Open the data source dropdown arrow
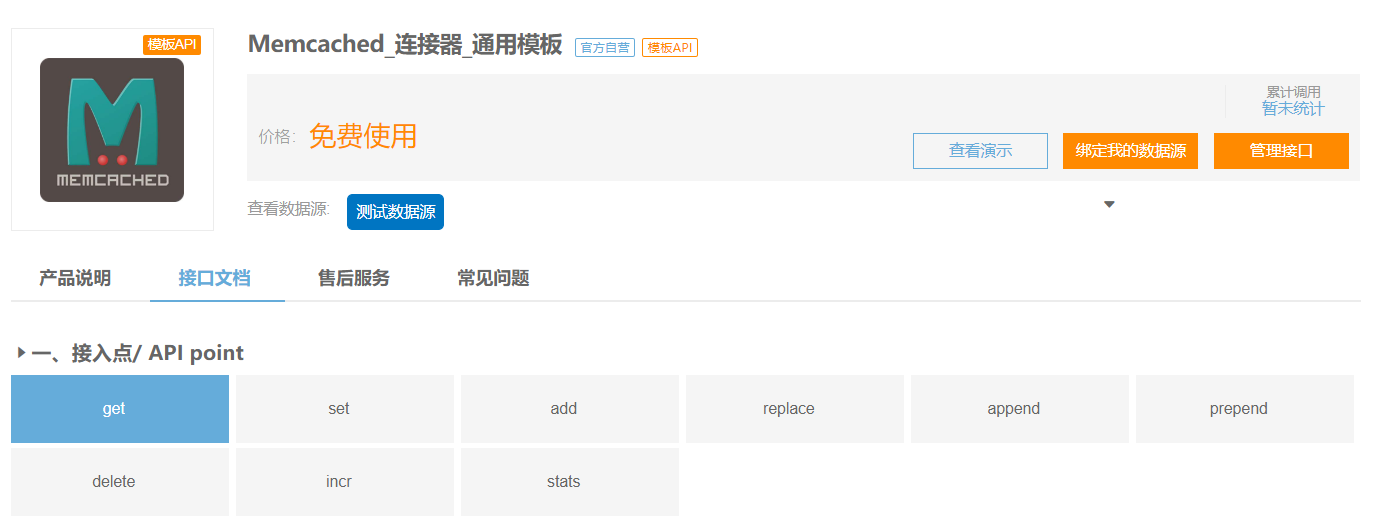This screenshot has width=1377, height=527. 1109,204
